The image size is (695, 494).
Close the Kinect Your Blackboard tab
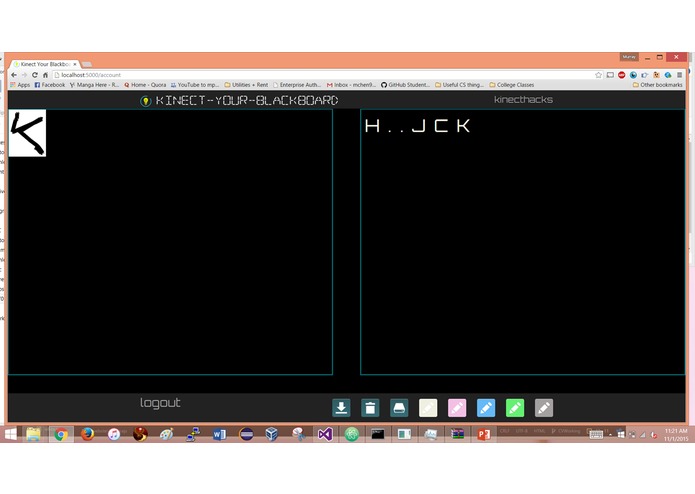(x=75, y=64)
